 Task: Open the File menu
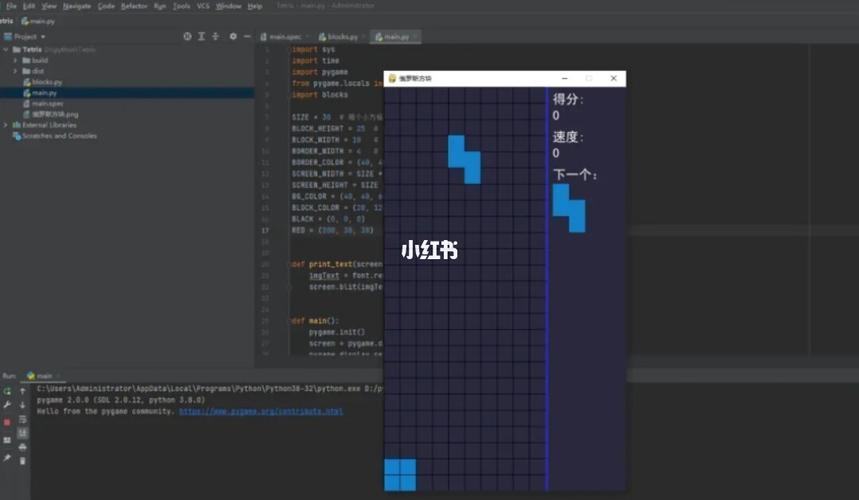(11, 6)
